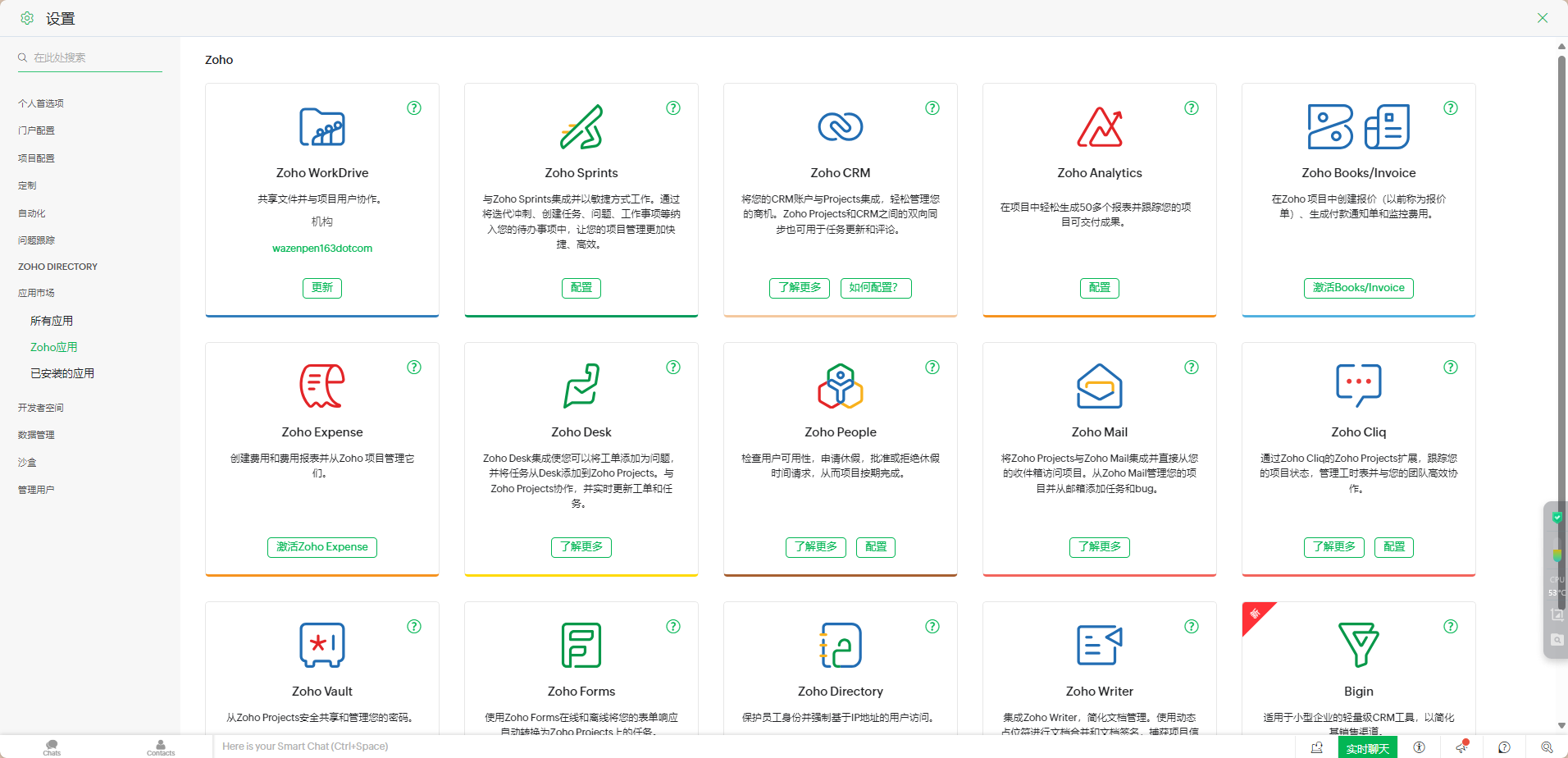1568x758 pixels.
Task: Open help for Zoho Books/Invoice card
Action: point(1451,108)
